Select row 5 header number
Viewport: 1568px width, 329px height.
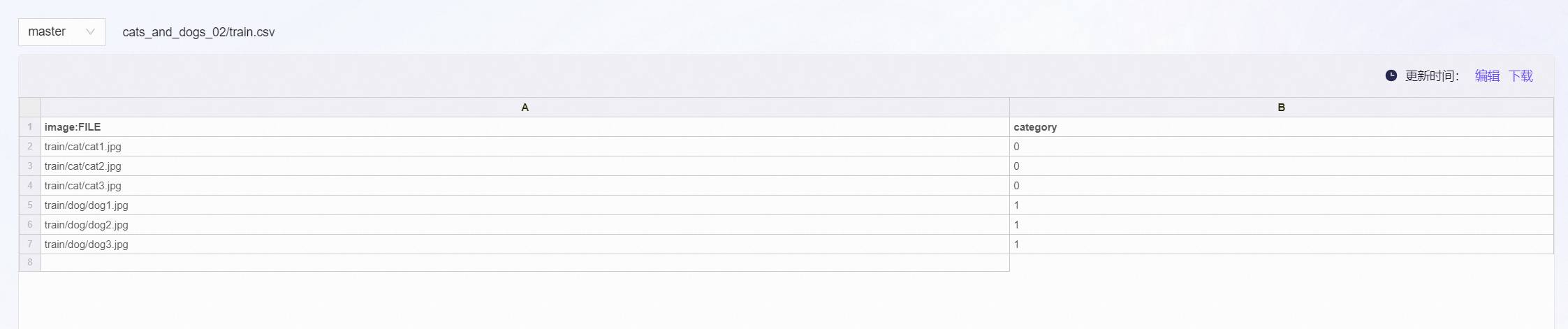click(x=30, y=205)
